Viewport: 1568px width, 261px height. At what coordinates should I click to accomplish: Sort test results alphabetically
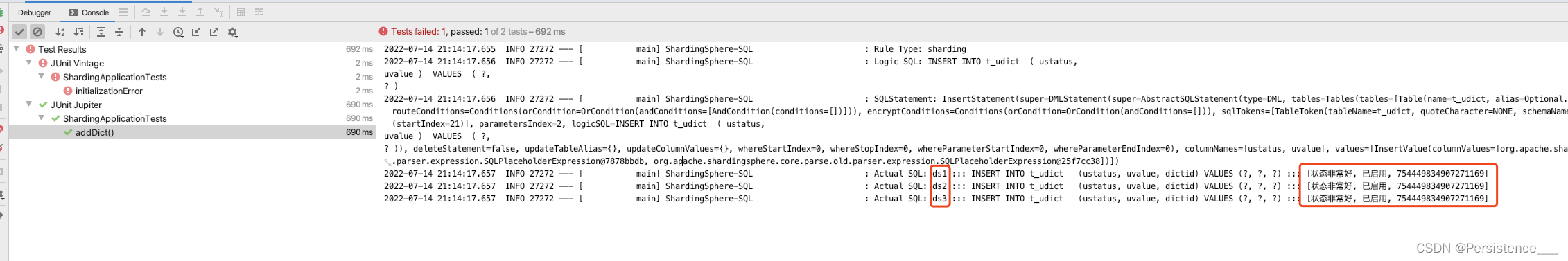(60, 32)
